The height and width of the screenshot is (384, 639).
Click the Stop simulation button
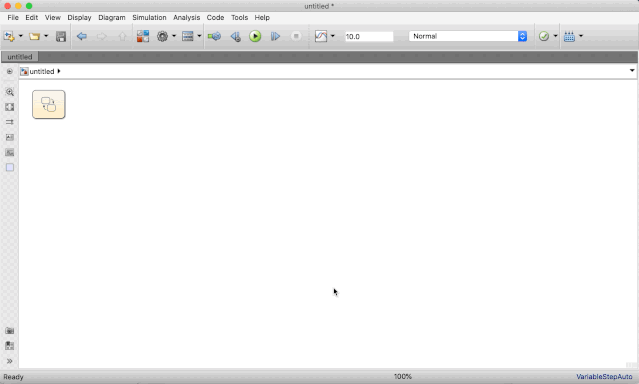click(x=296, y=36)
